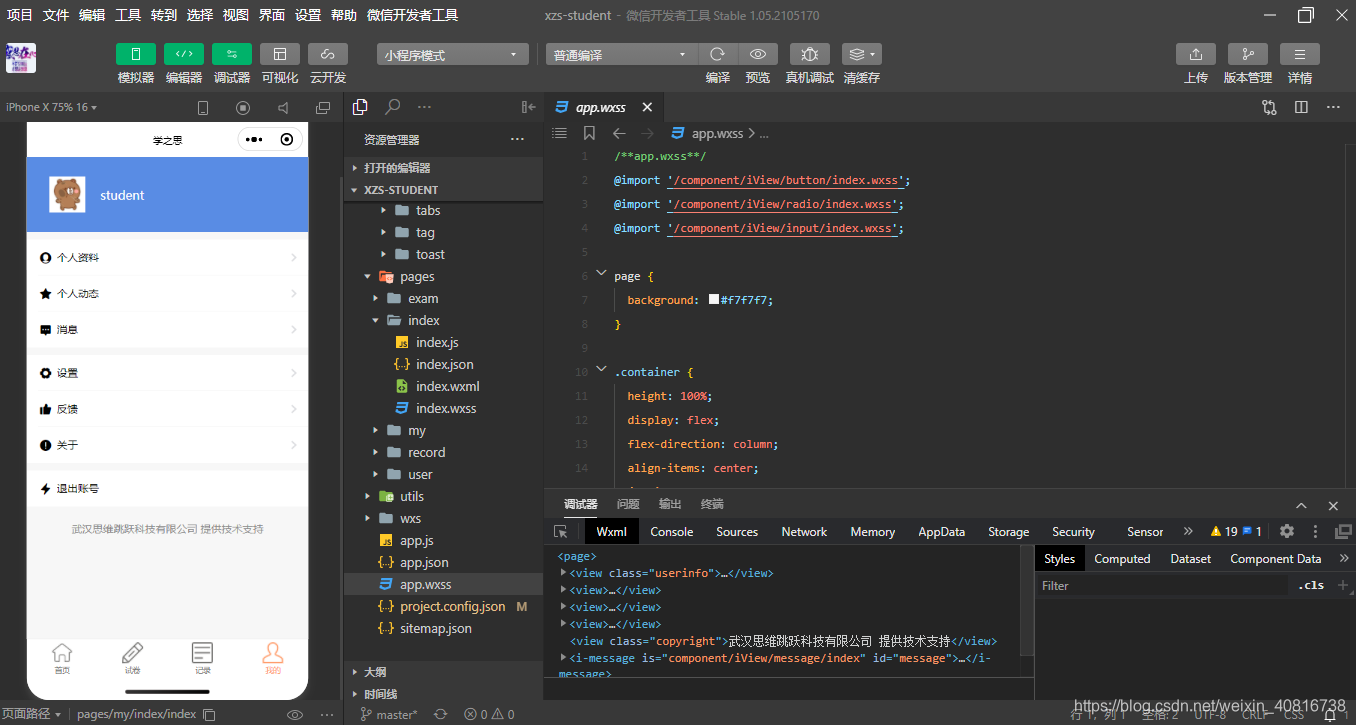Open project details (详情) button

point(1300,54)
